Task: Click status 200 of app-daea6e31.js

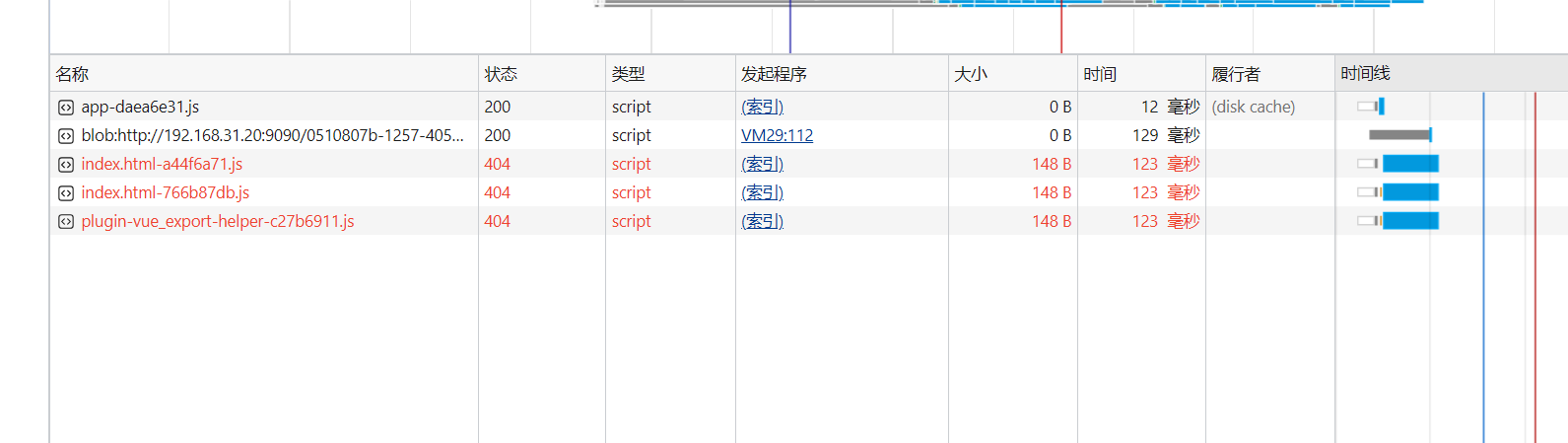Action: pyautogui.click(x=497, y=107)
